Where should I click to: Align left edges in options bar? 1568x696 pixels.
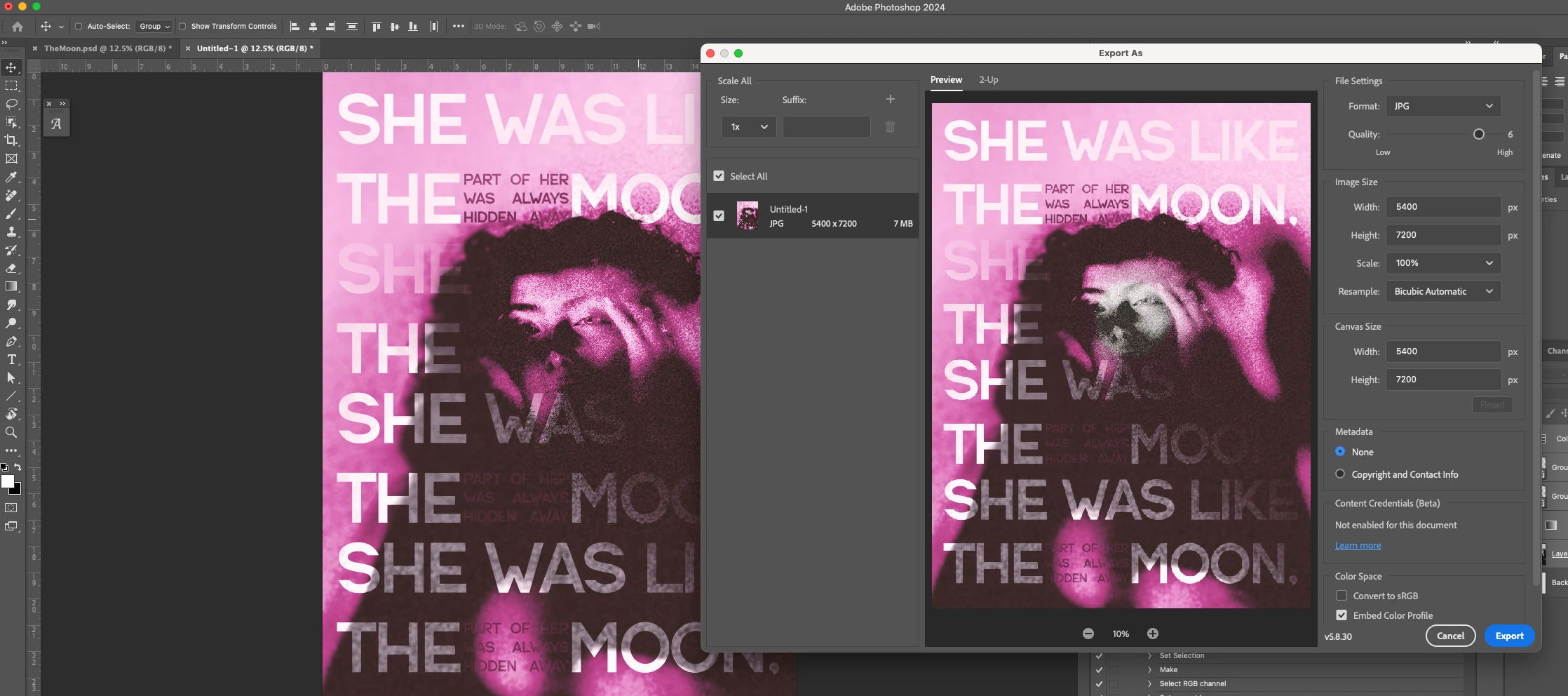295,27
